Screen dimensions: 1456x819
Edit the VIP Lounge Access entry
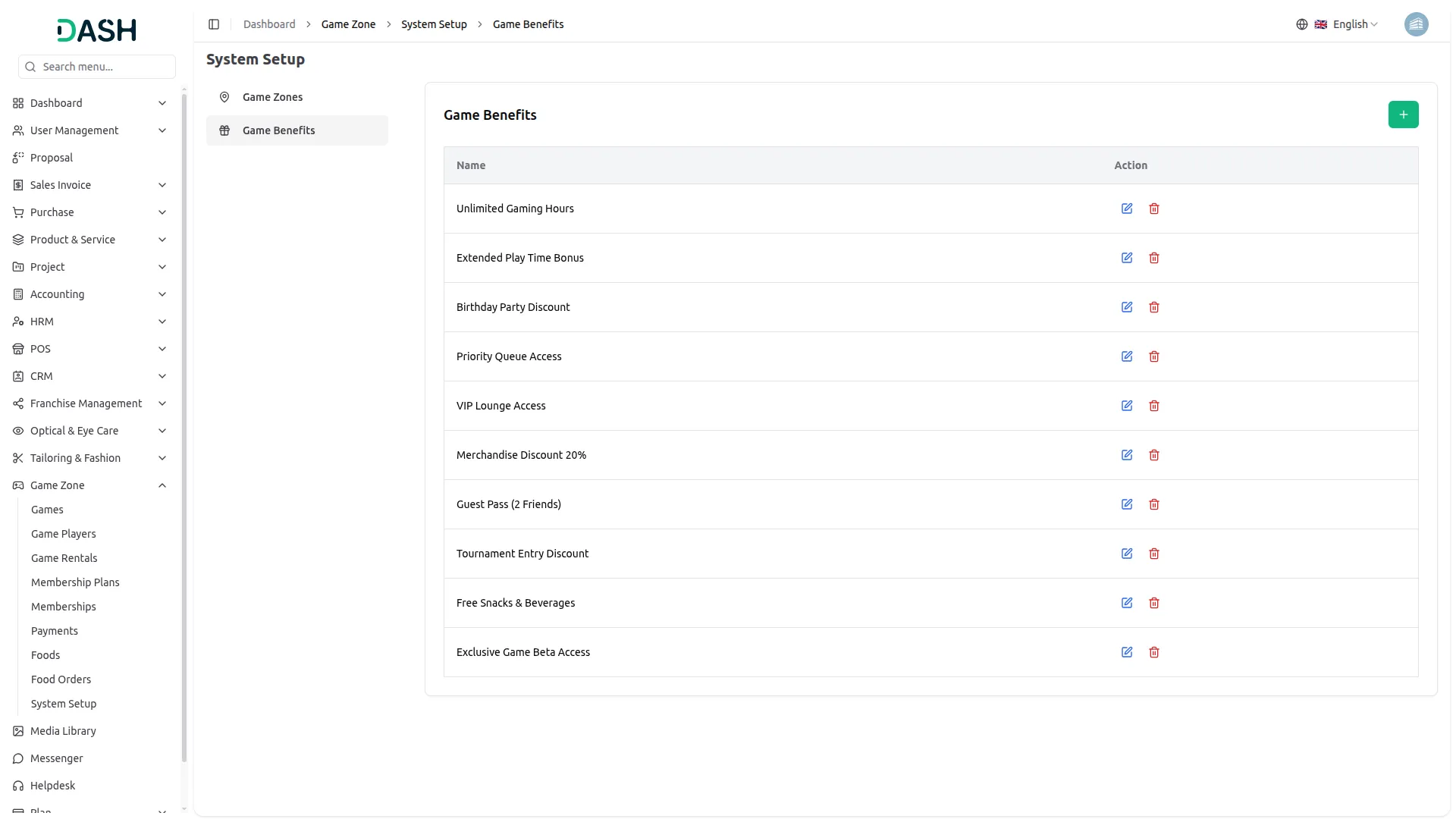(x=1127, y=406)
